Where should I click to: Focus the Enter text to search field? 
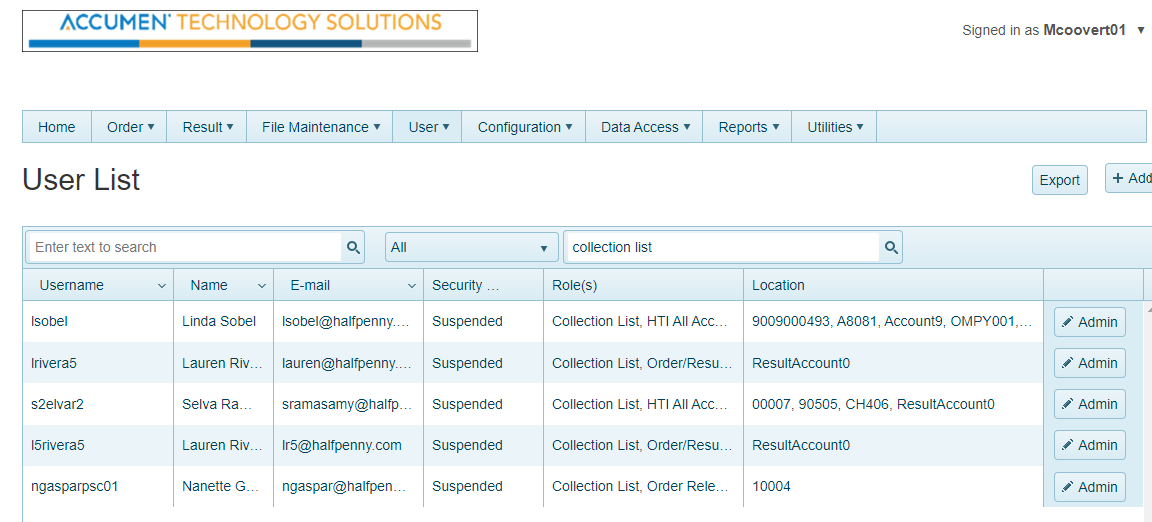[x=185, y=247]
